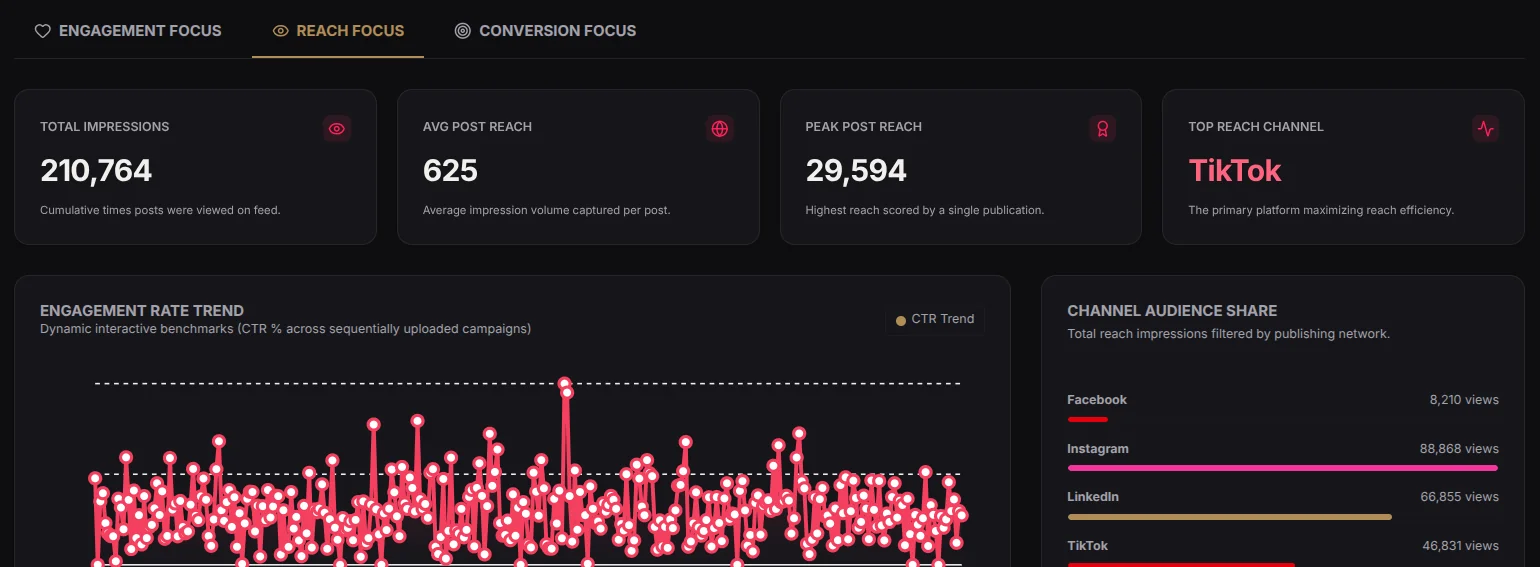
Task: Click the award ribbon icon in Peak Post Reach card
Action: tap(1102, 129)
